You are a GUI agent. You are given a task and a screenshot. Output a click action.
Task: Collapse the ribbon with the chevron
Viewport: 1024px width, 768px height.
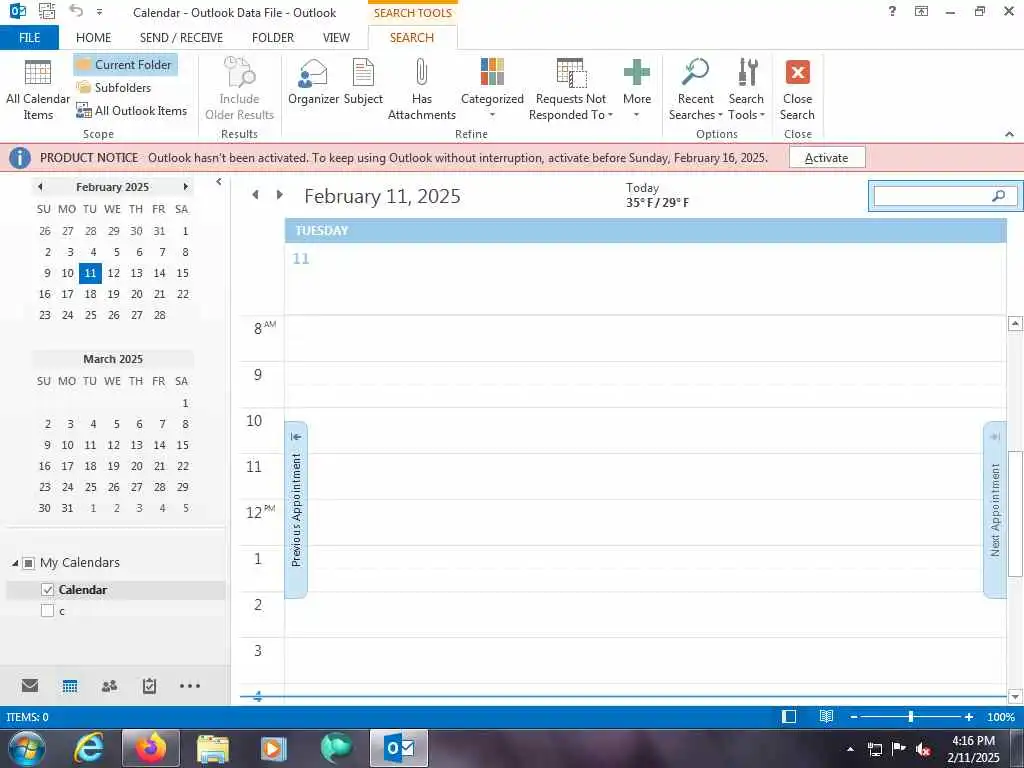(1010, 134)
